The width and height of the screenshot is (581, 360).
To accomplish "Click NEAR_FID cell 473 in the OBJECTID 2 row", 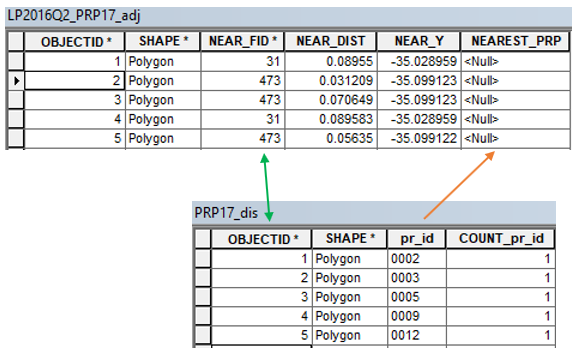I will click(x=243, y=80).
